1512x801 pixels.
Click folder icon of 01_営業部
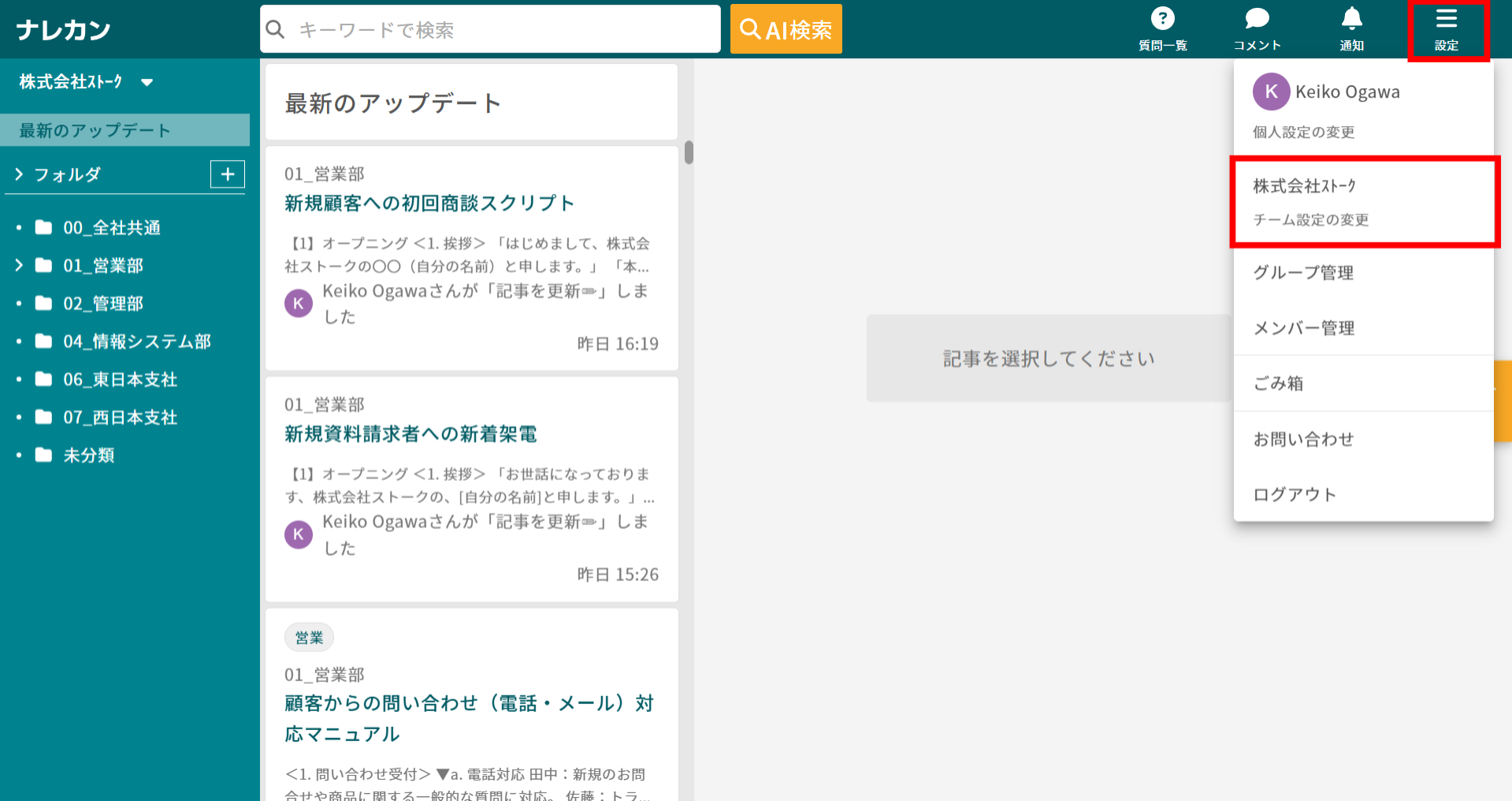(44, 266)
